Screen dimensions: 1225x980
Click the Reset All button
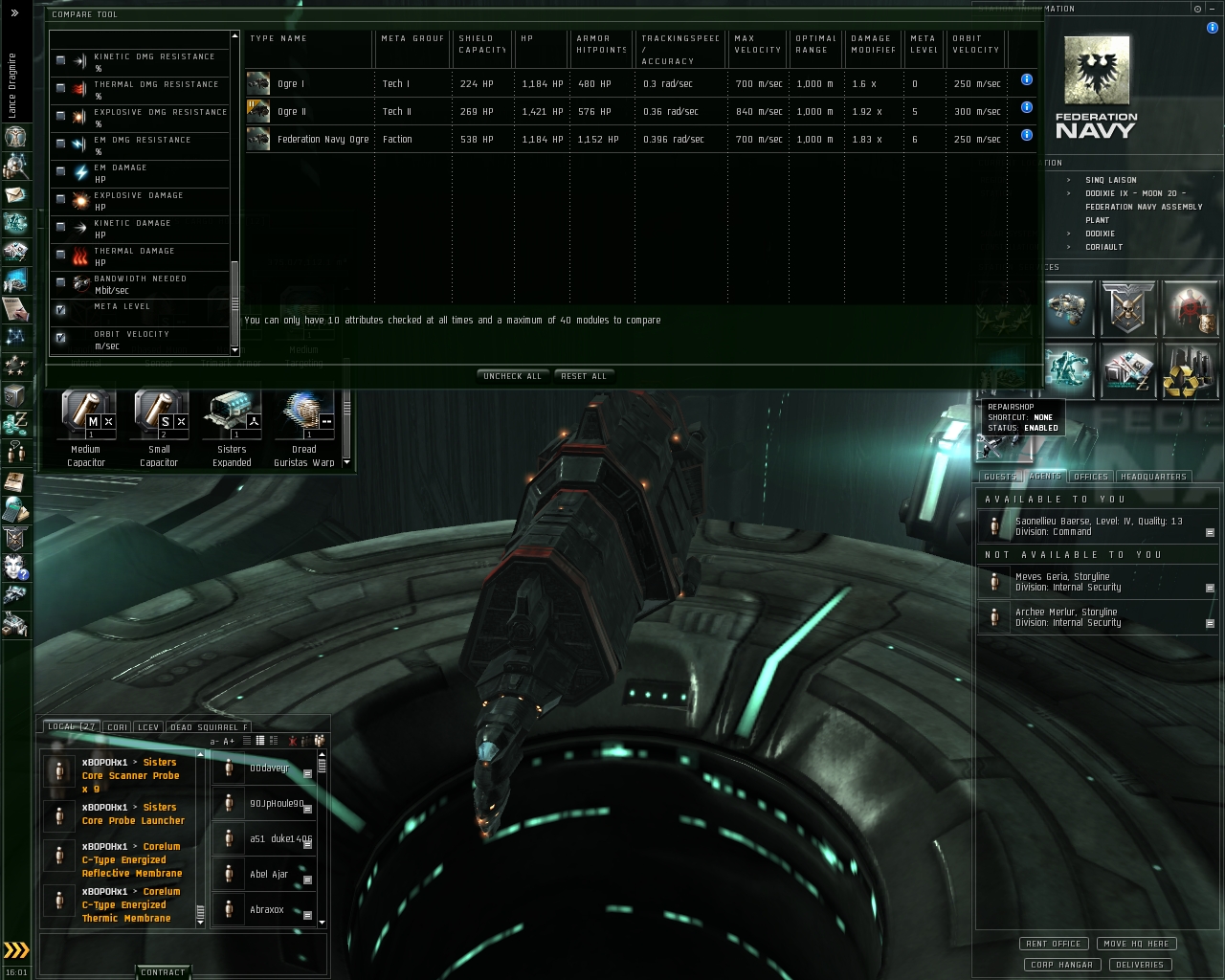584,376
